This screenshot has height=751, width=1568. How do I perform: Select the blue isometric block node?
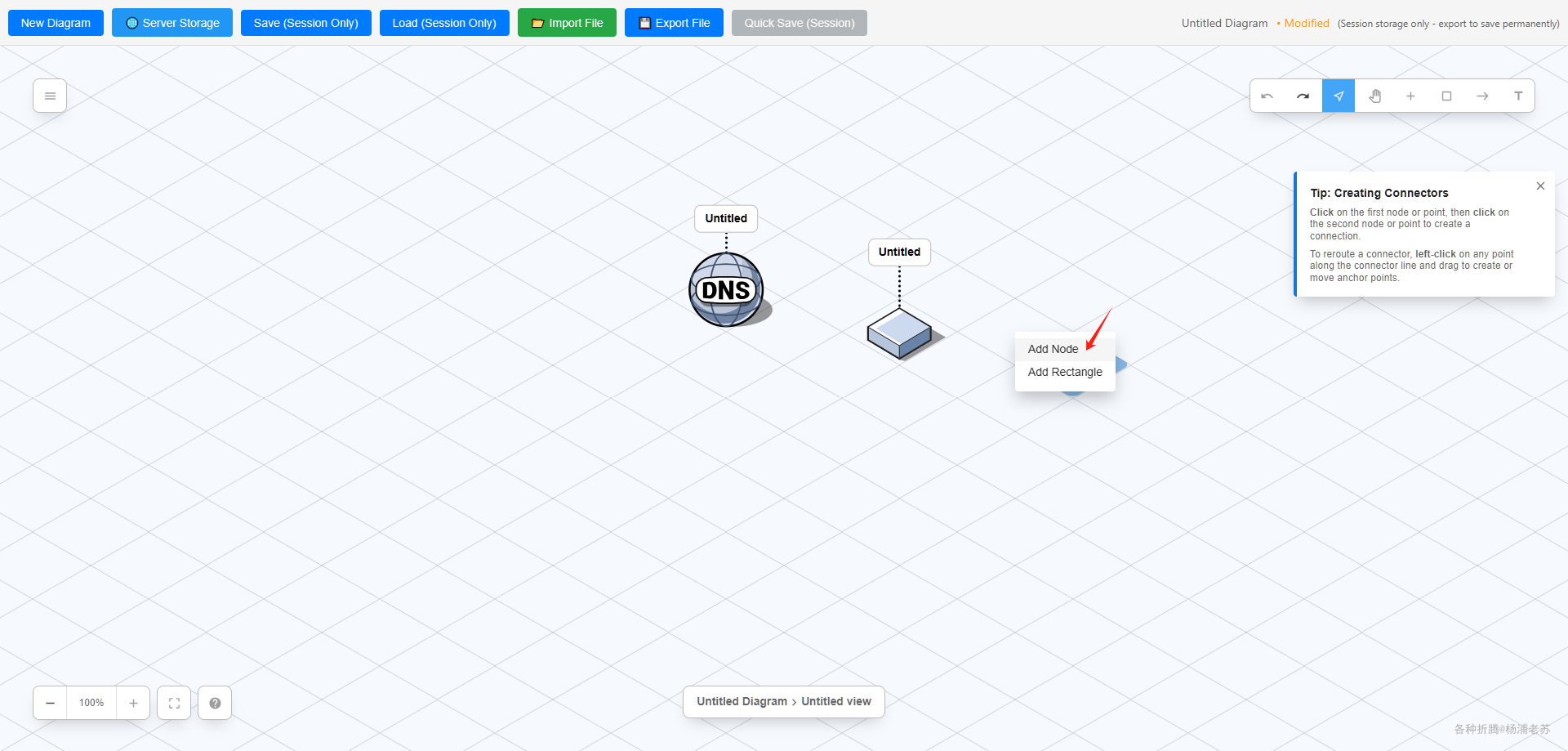900,333
